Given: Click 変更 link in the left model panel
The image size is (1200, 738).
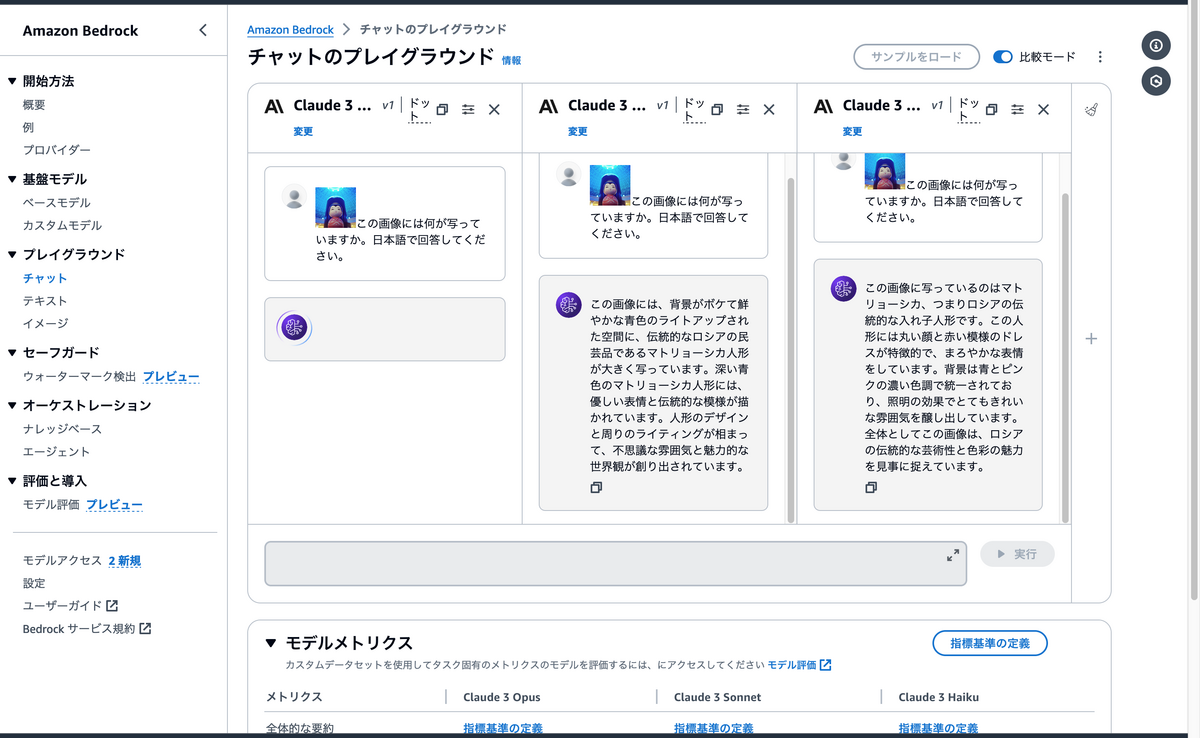Looking at the screenshot, I should coord(303,132).
